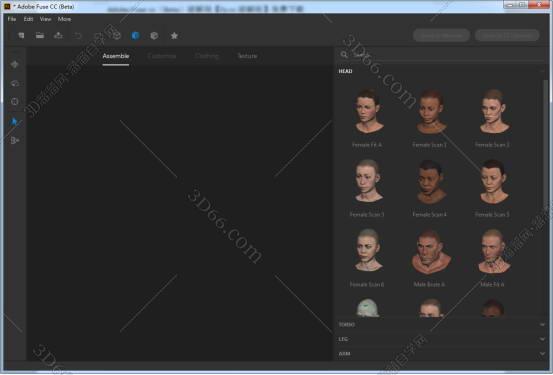Click the Send to Mixamo button
The image size is (553, 375).
pyautogui.click(x=441, y=35)
